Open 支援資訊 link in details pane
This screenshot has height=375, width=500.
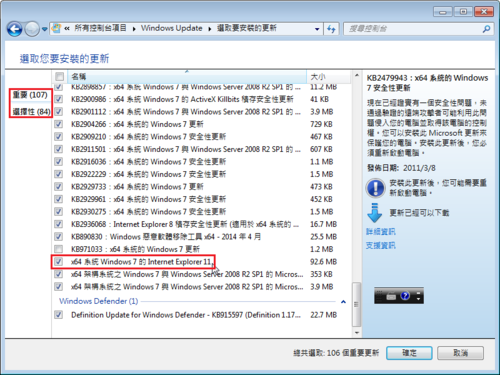click(x=381, y=246)
